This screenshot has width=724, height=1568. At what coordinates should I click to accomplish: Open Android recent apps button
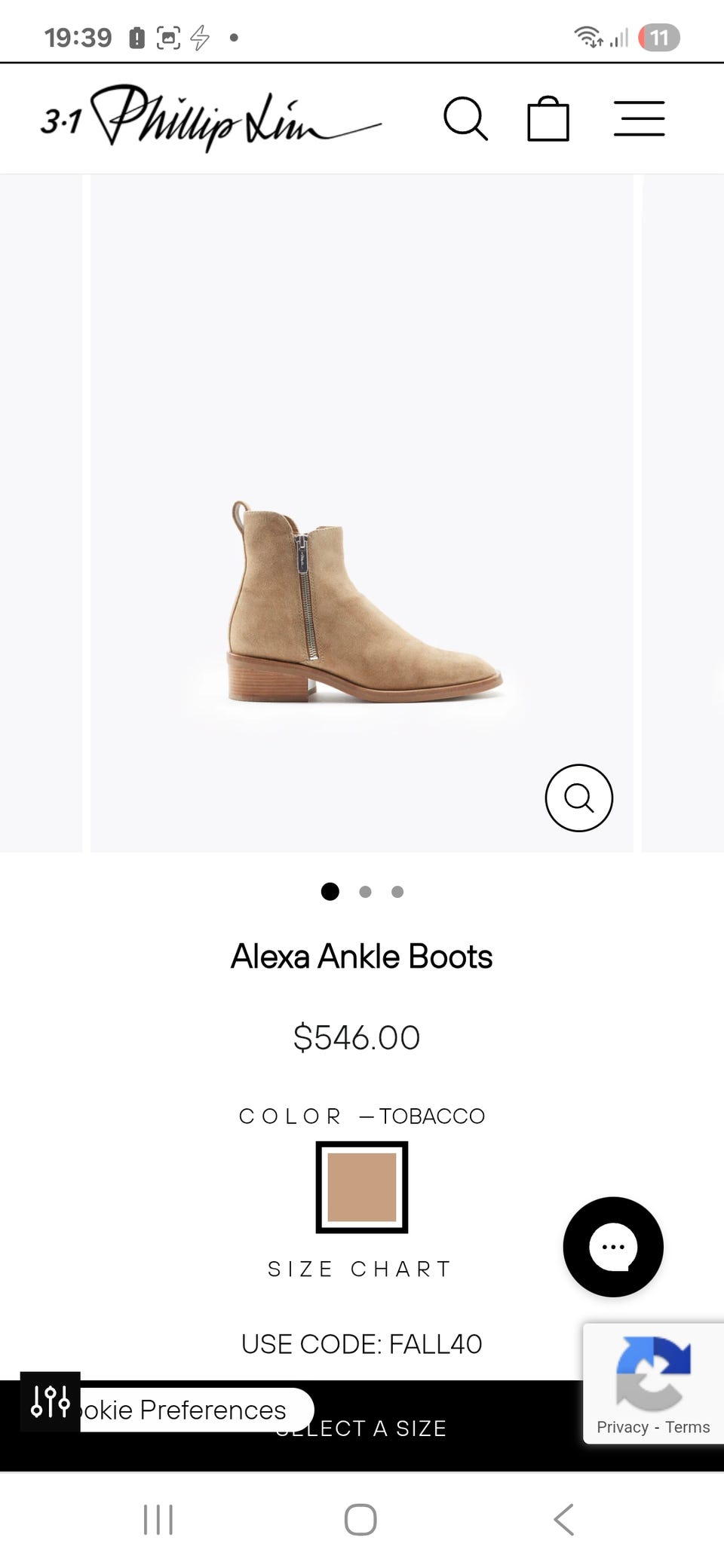(x=158, y=1519)
